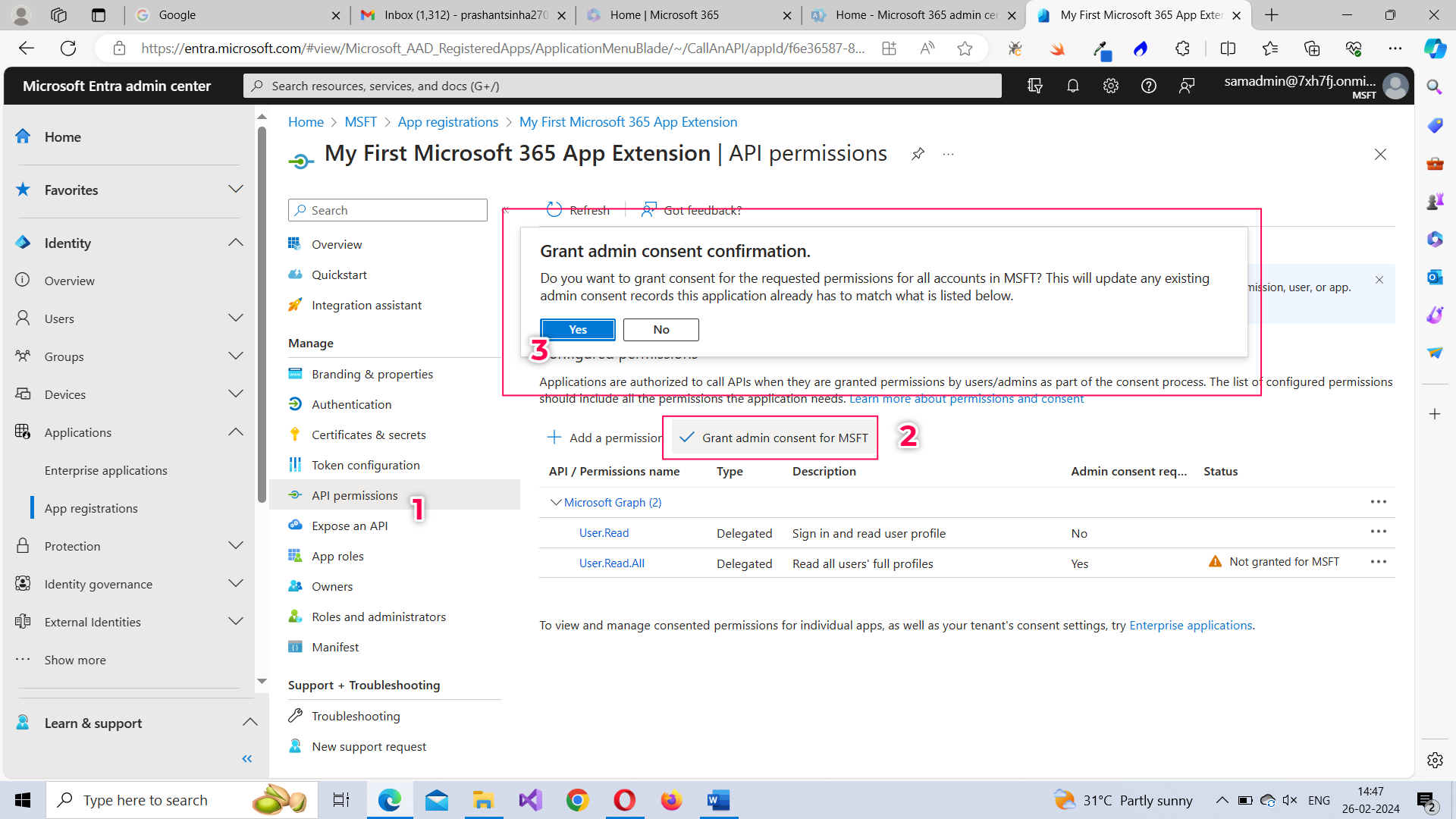Open Cloud Shell icon in Entra header

click(1035, 86)
